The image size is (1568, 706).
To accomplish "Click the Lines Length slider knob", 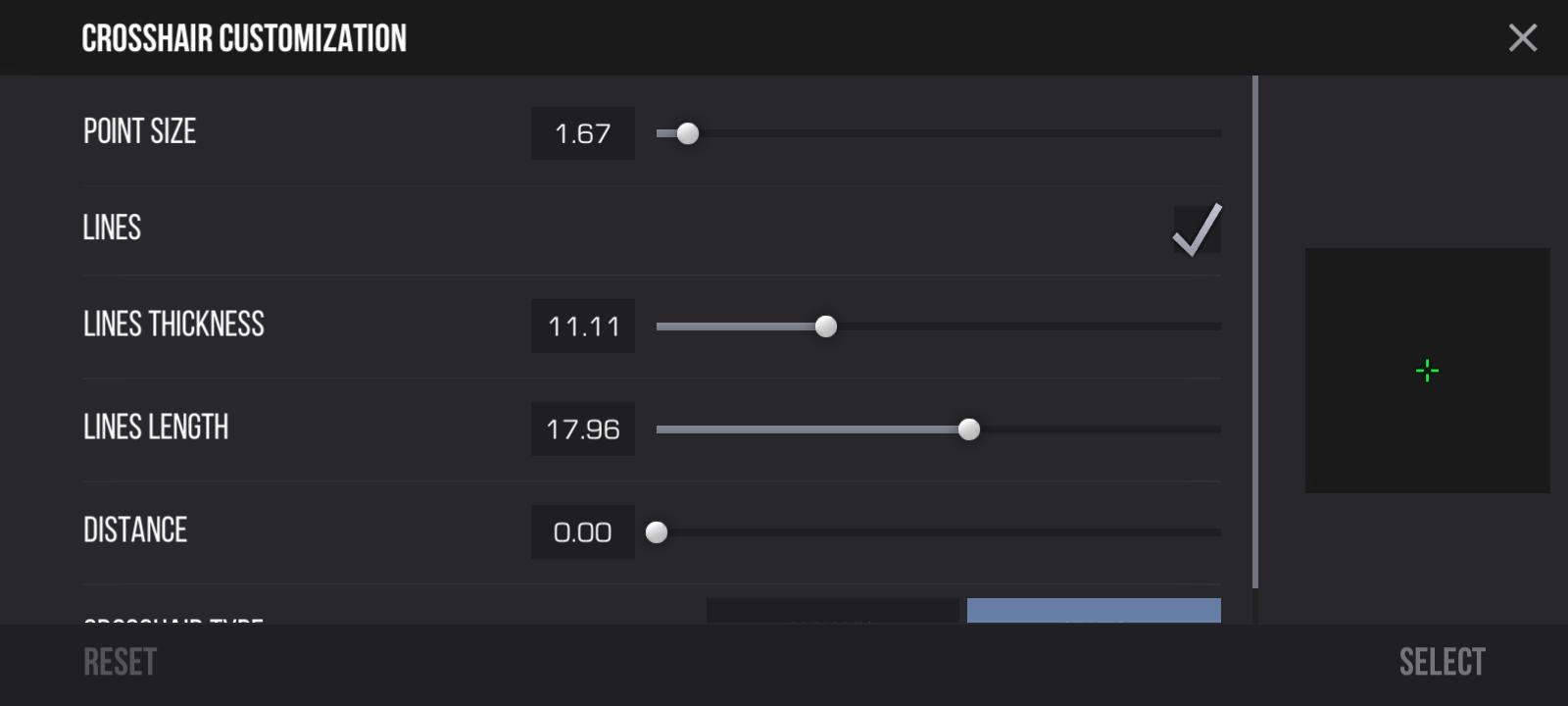I will point(970,429).
